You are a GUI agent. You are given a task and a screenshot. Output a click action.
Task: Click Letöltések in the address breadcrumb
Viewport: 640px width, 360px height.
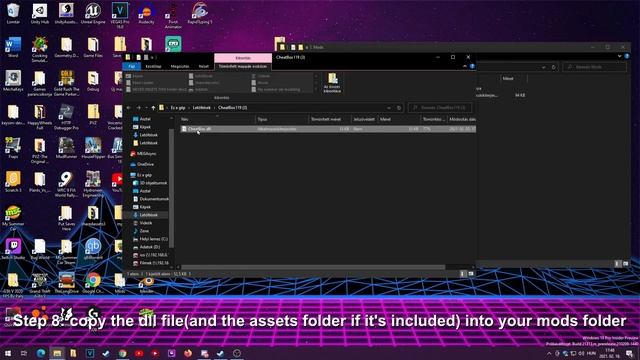click(202, 108)
